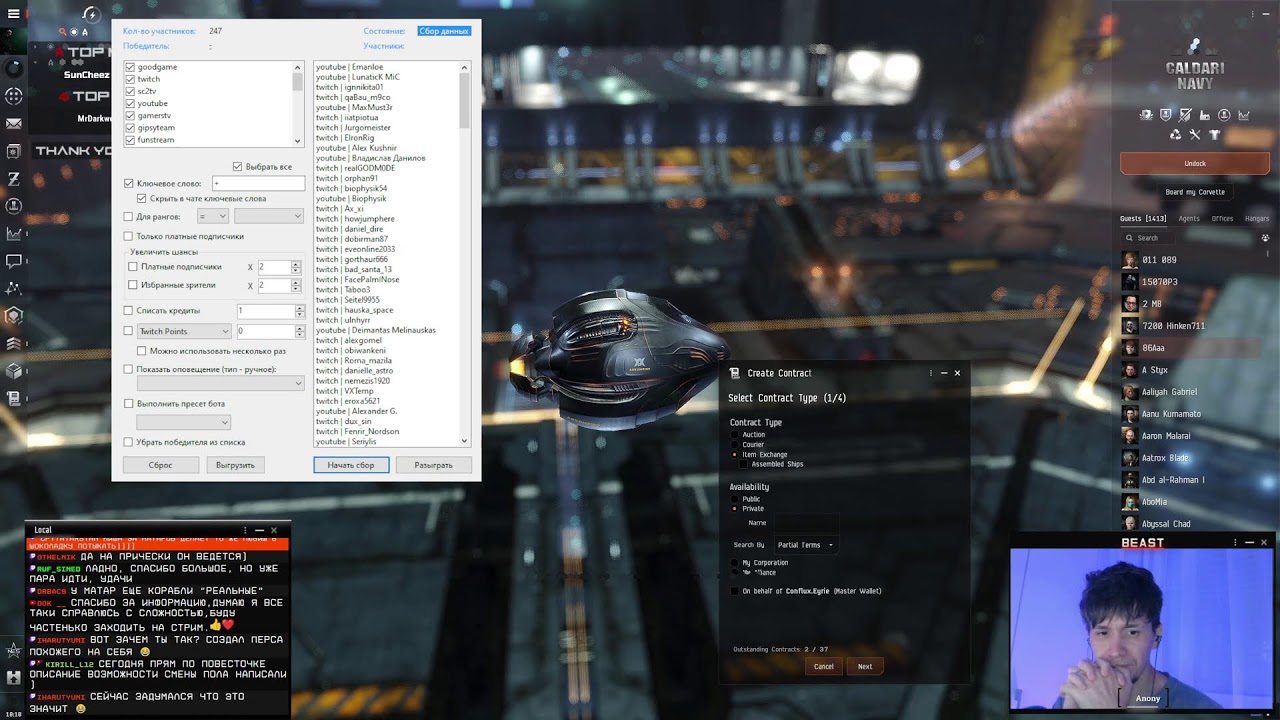
Task: Open the Wallet safe icon in sidebar
Action: pyautogui.click(x=14, y=151)
